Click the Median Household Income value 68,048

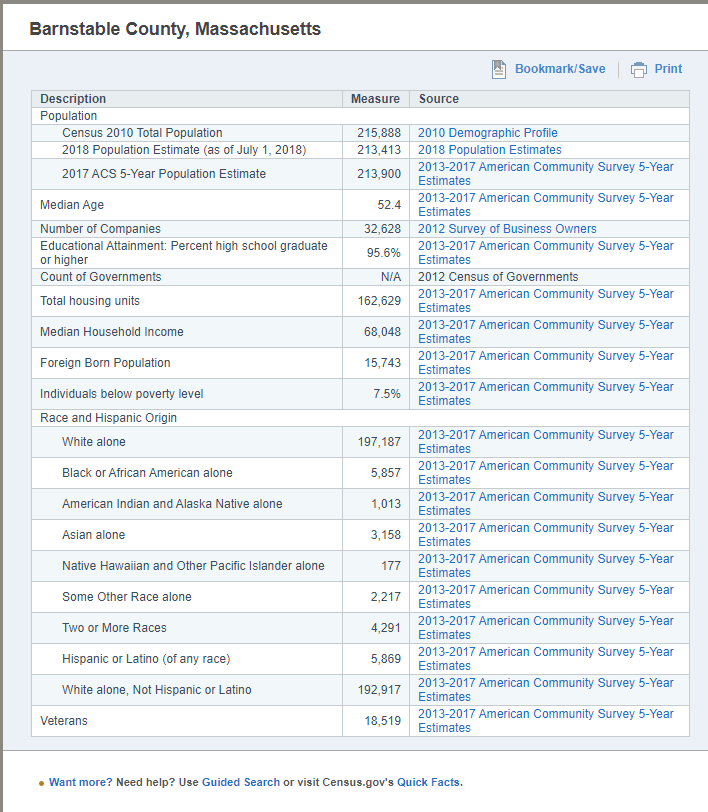(x=382, y=332)
